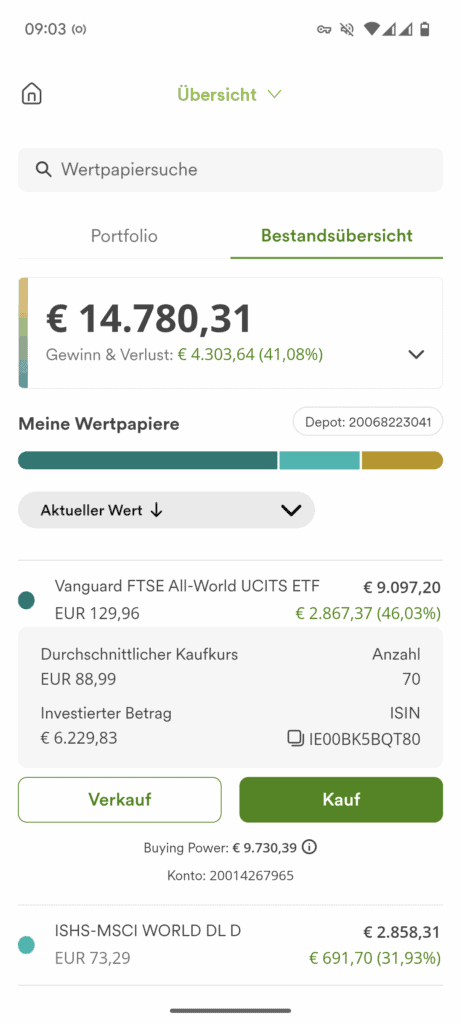Open the Aktueller Wert sort dropdown
Screen dimensions: 461x1024
pos(167,510)
